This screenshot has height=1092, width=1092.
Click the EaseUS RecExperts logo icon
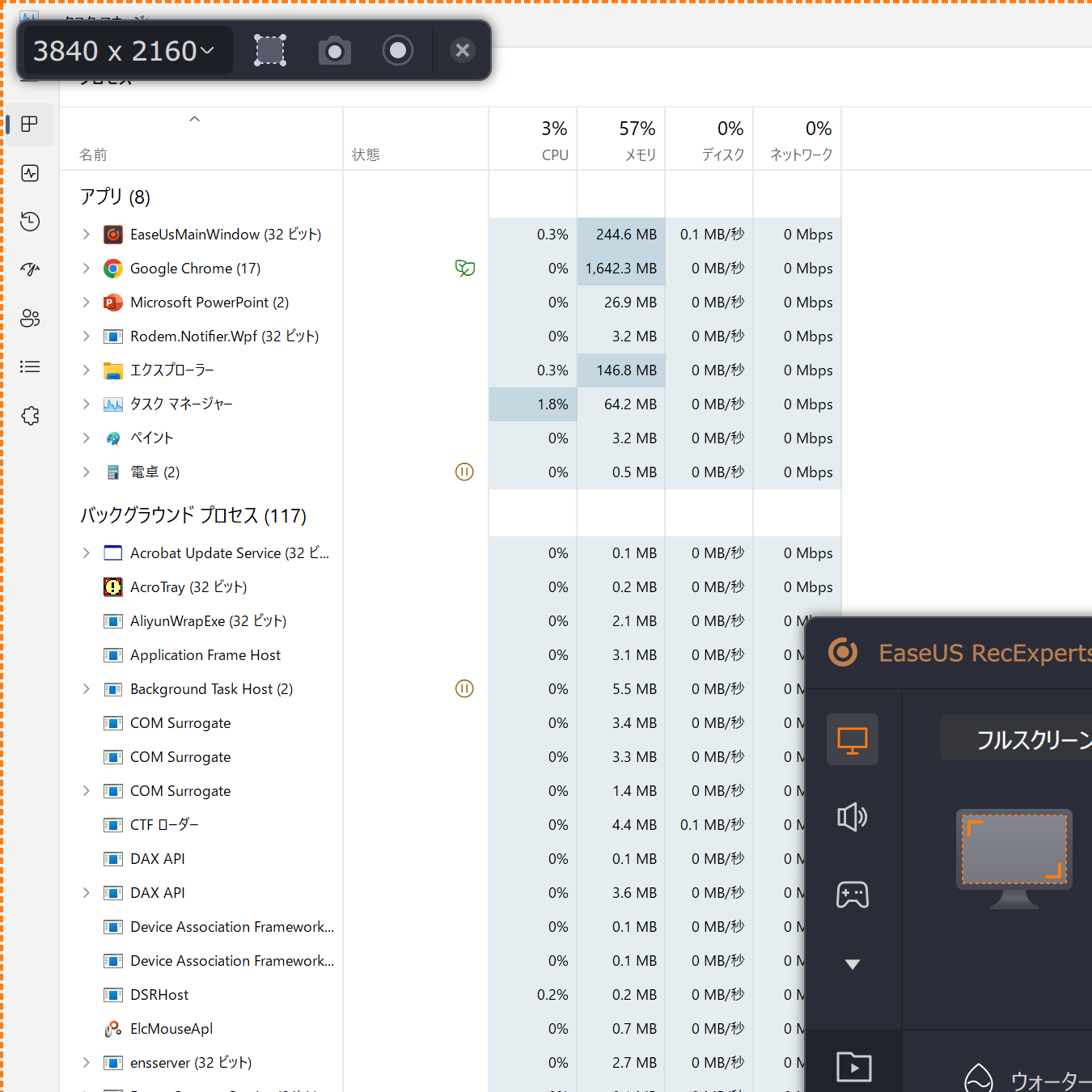point(843,652)
